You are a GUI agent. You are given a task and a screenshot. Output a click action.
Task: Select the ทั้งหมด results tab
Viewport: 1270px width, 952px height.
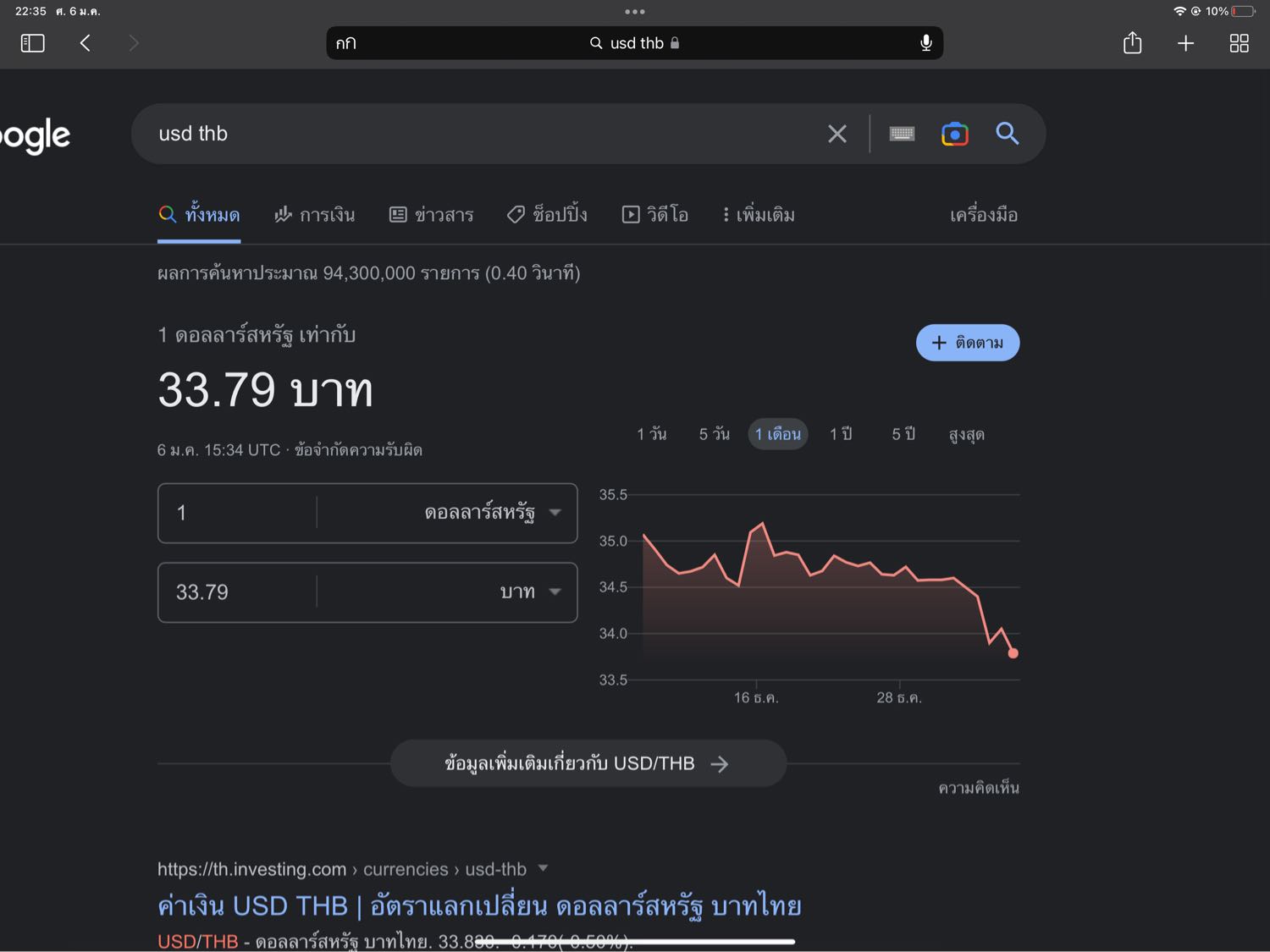click(x=199, y=215)
